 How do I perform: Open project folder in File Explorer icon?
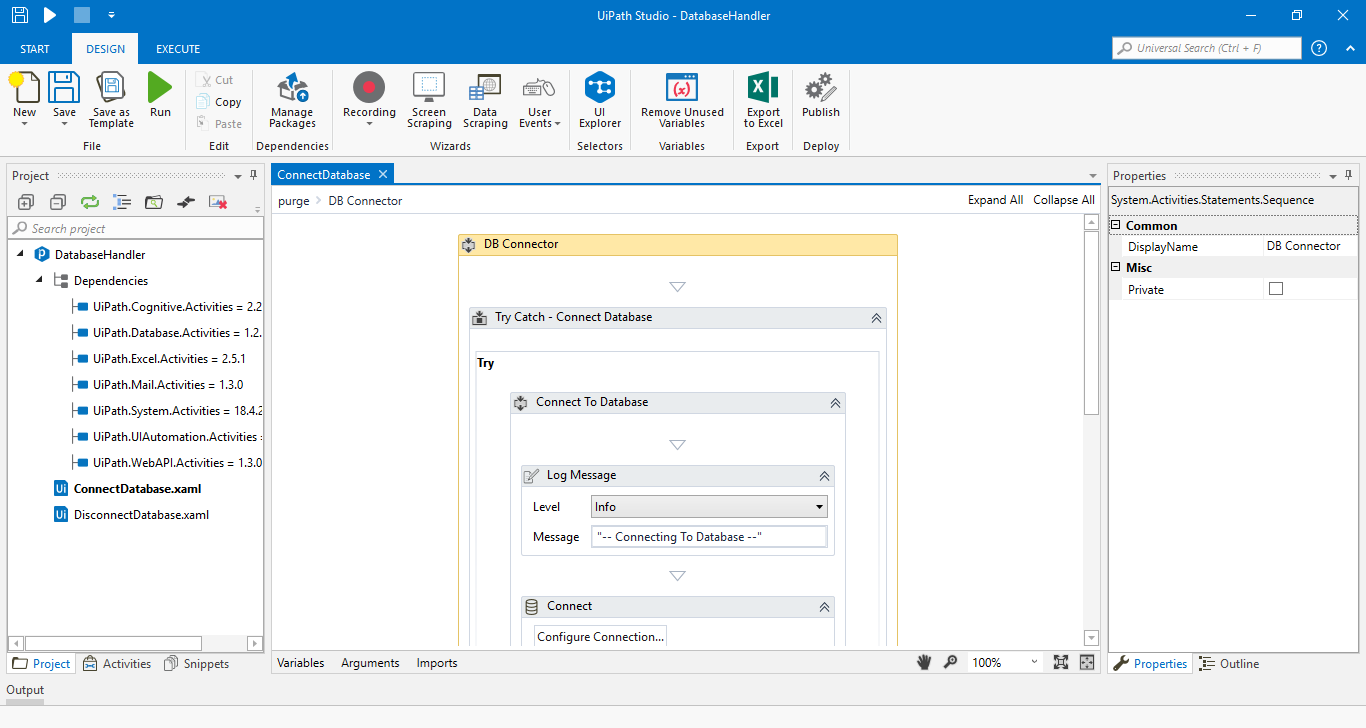click(x=153, y=202)
